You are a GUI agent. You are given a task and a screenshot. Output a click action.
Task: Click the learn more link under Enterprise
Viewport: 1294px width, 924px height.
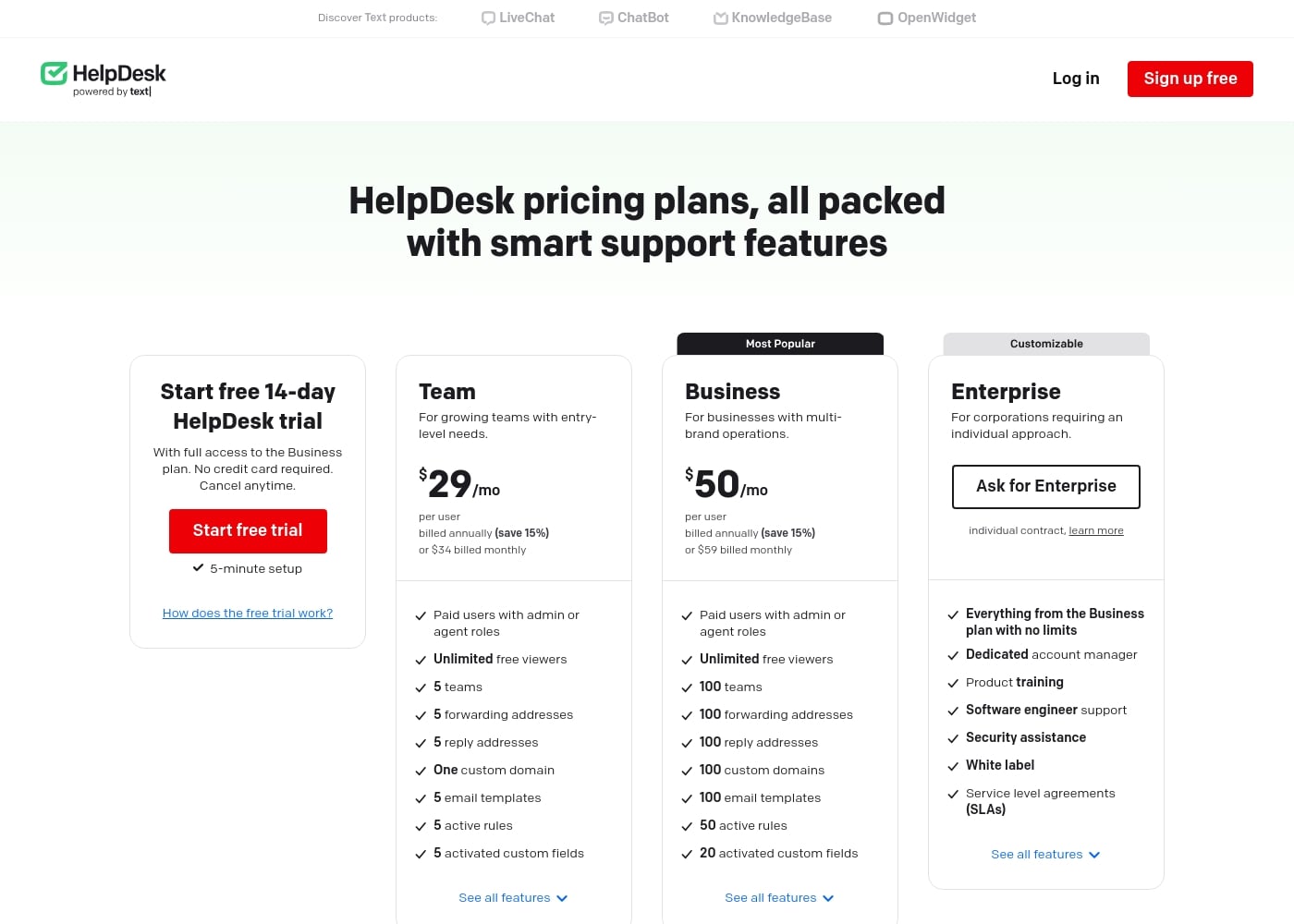1095,530
